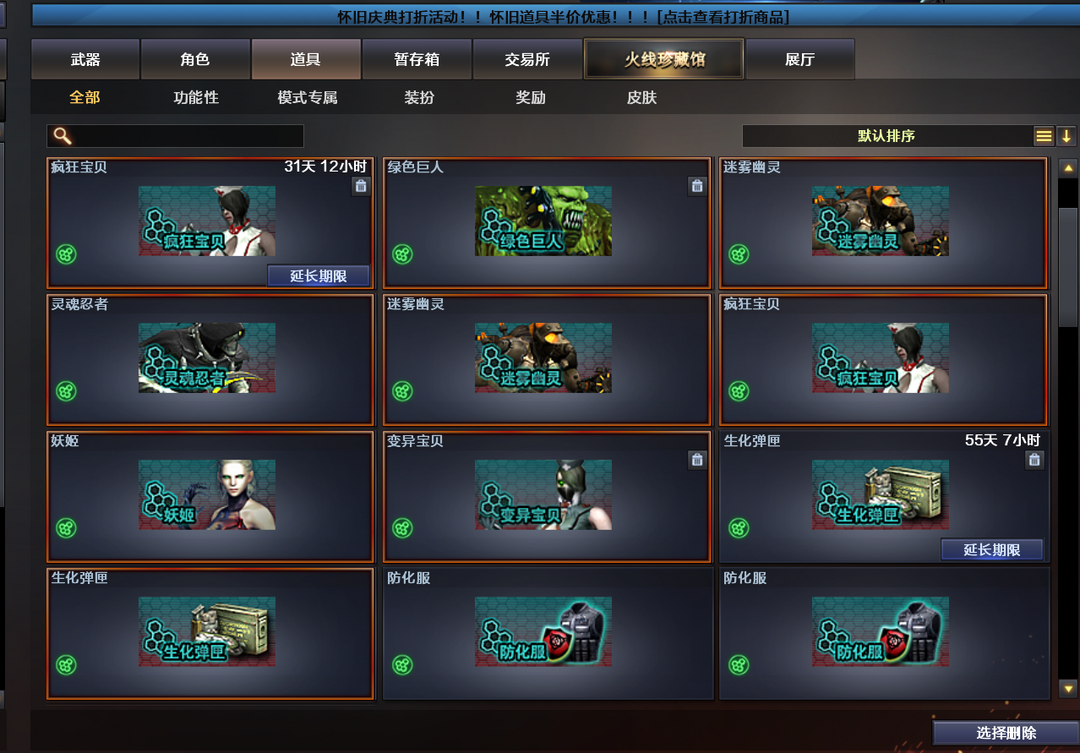Open the 默认排序 sorting dropdown

(887, 136)
